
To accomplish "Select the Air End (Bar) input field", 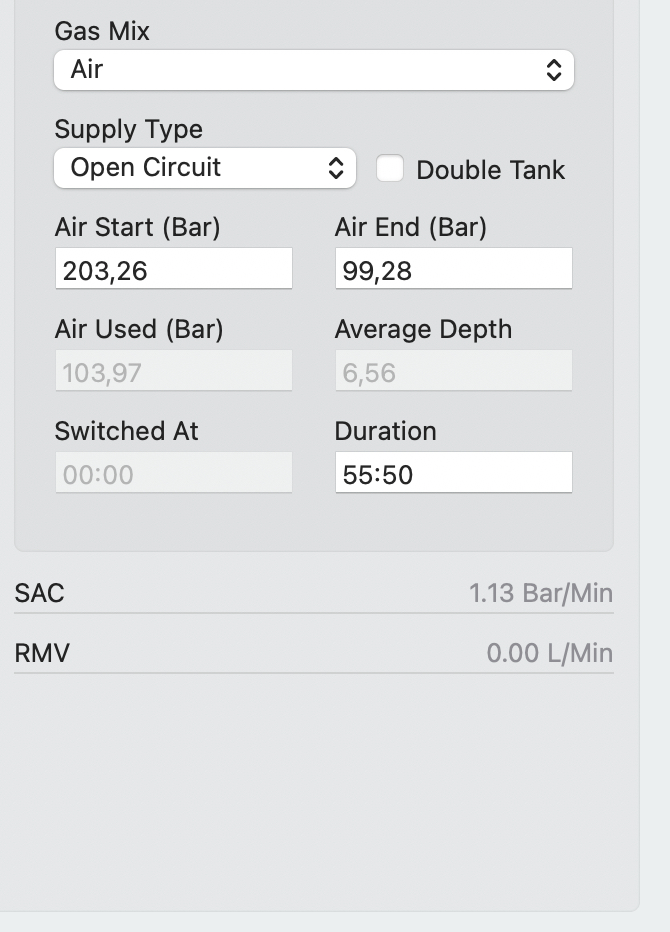I will point(454,269).
